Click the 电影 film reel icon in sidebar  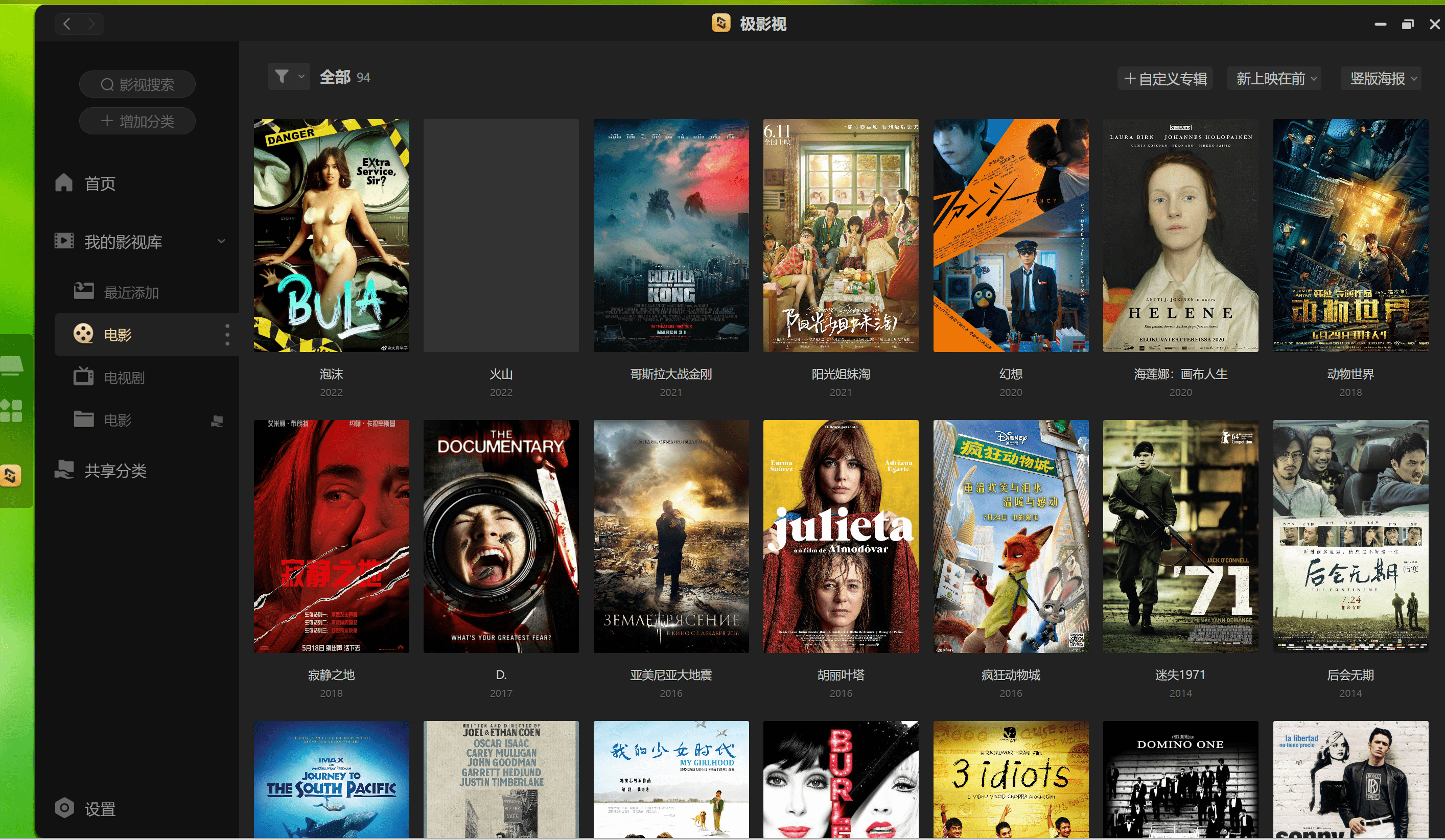coord(83,334)
